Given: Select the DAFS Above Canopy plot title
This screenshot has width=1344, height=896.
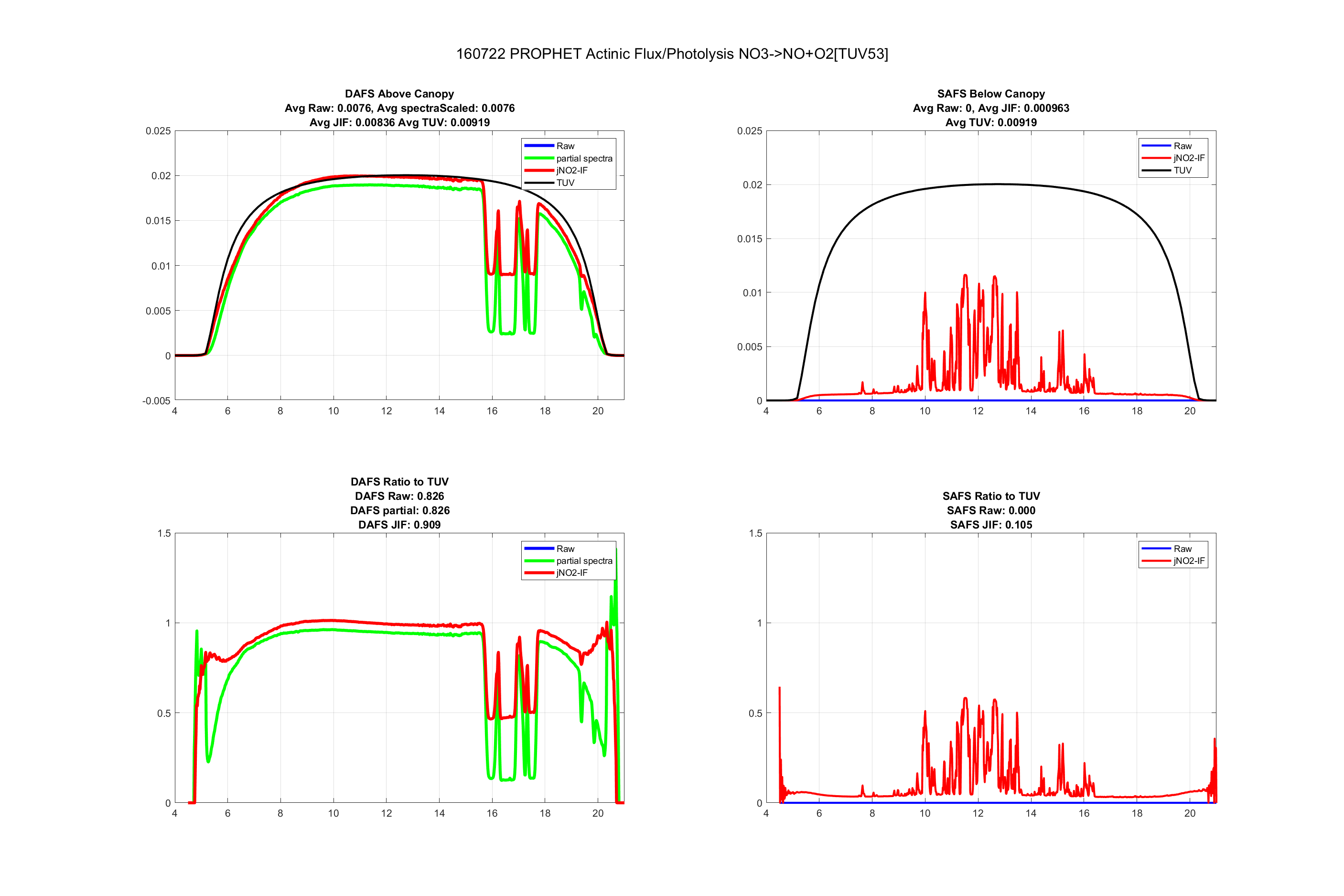Looking at the screenshot, I should [x=399, y=94].
